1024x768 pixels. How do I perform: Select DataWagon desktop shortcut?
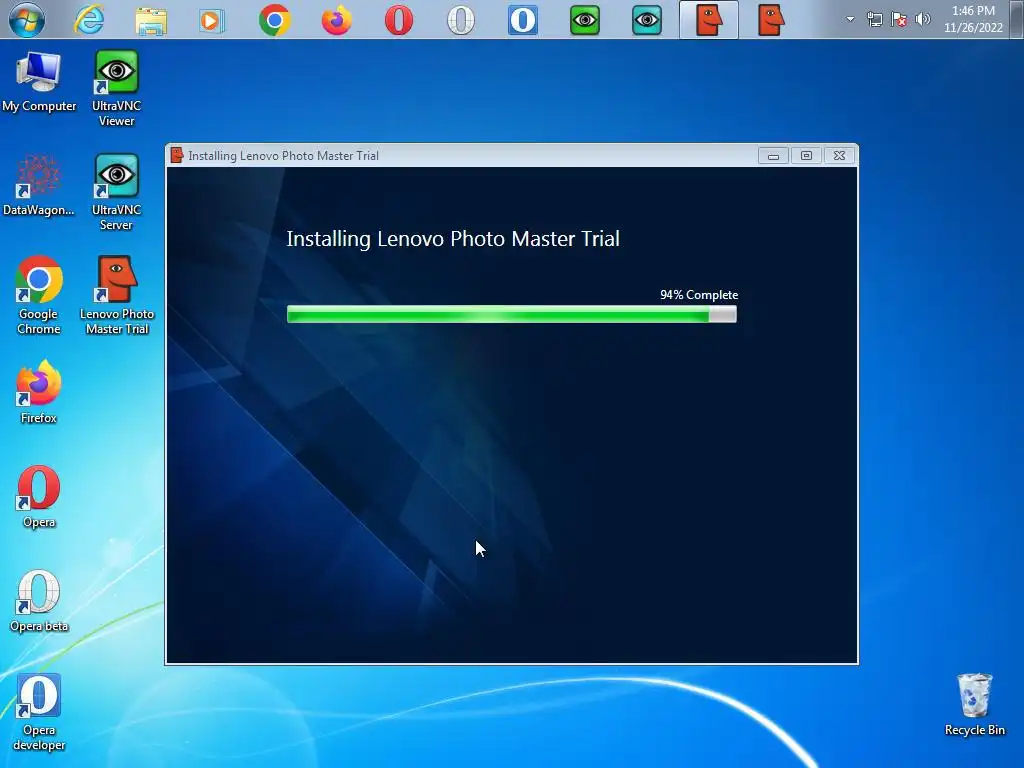39,185
